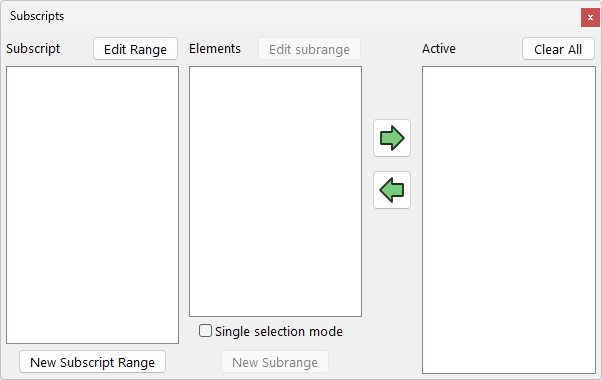Viewport: 602px width, 380px height.
Task: Click inside the empty Active list box
Action: pos(509,220)
